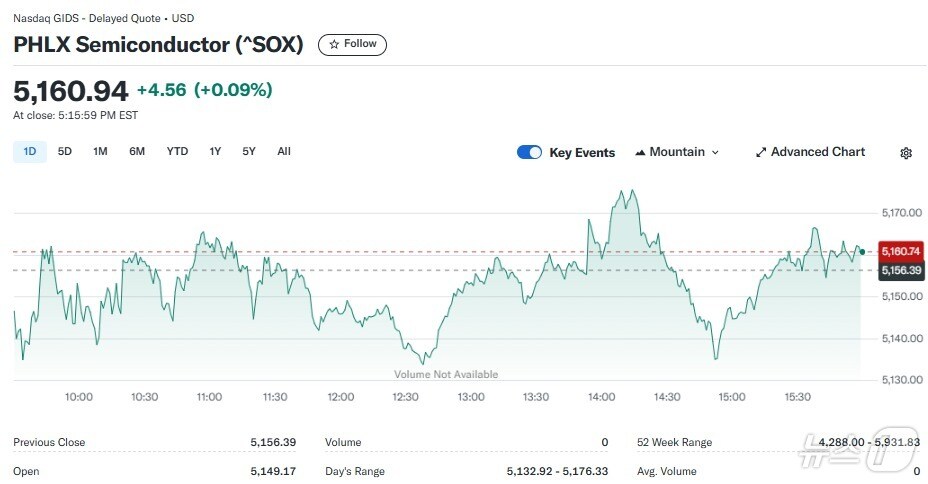928x484 pixels.
Task: Click the Follow button
Action: (x=352, y=44)
